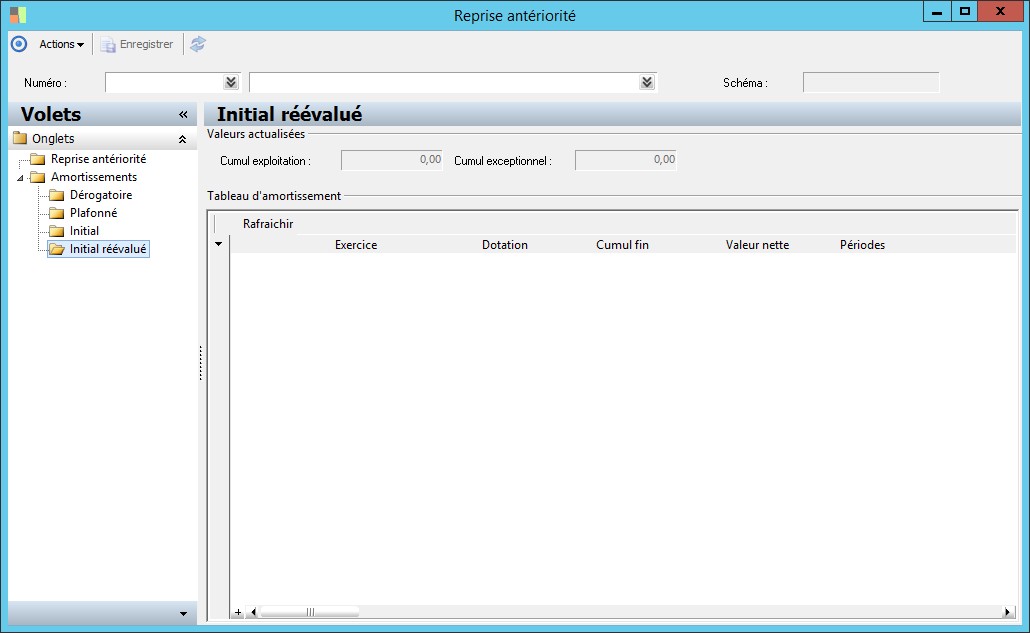The width and height of the screenshot is (1030, 633).
Task: Select the Reprise antériorité tree item
Action: point(99,159)
